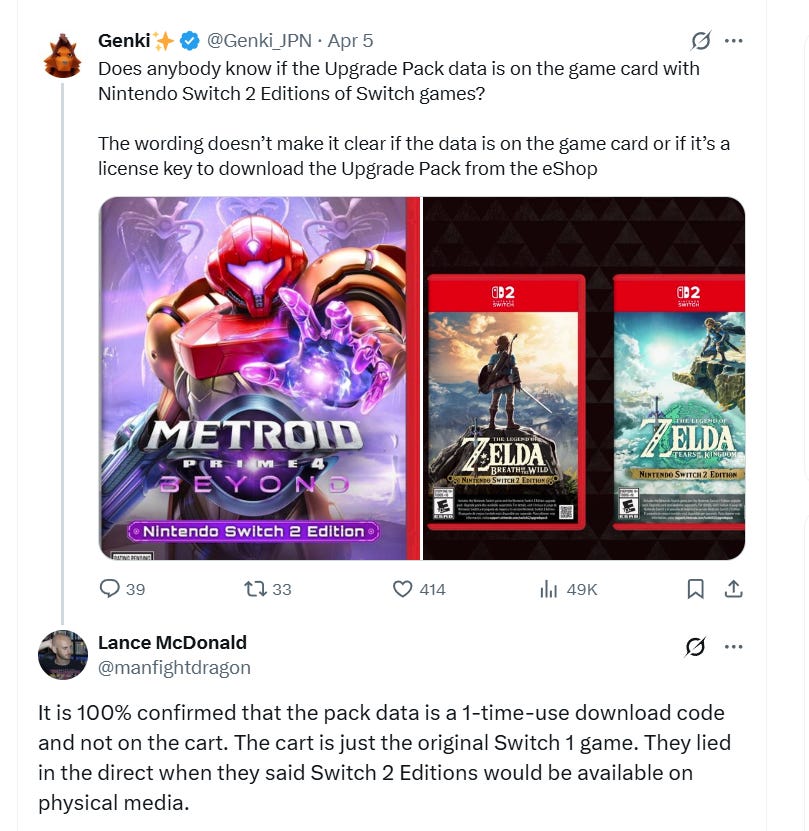Click the Lance McDonald display name
The width and height of the screenshot is (809, 831).
pyautogui.click(x=172, y=642)
